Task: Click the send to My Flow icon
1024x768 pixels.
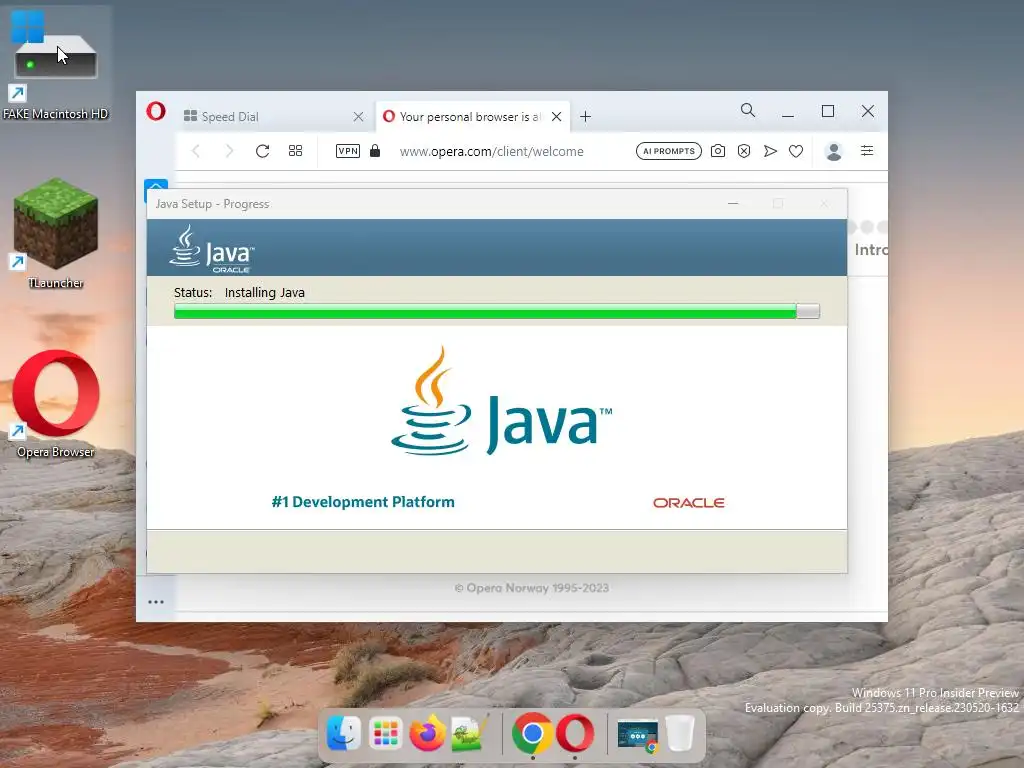Action: tap(770, 151)
